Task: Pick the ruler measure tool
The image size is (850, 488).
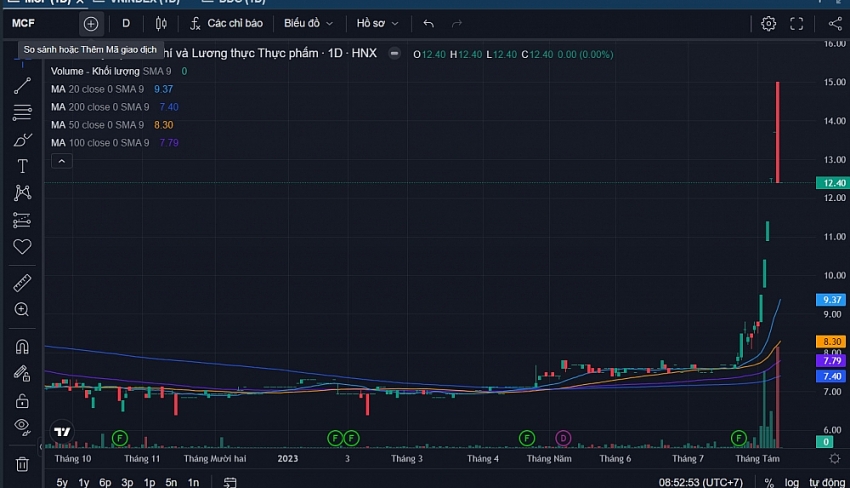Action: (22, 283)
